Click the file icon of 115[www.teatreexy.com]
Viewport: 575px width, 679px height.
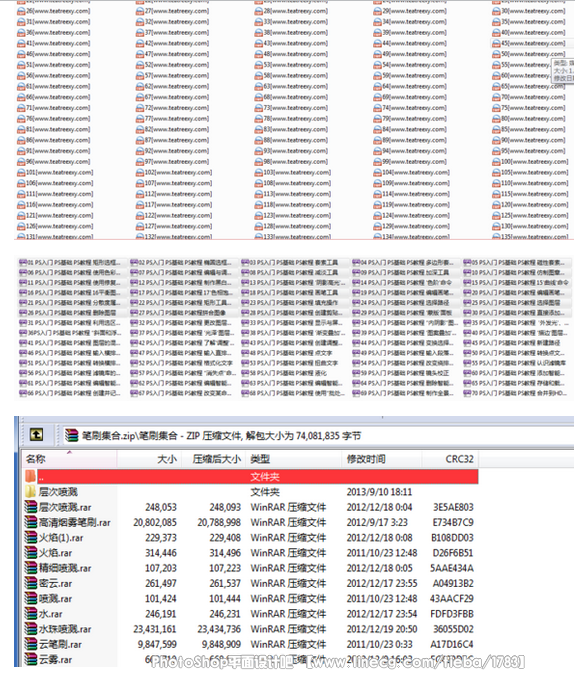click(496, 194)
